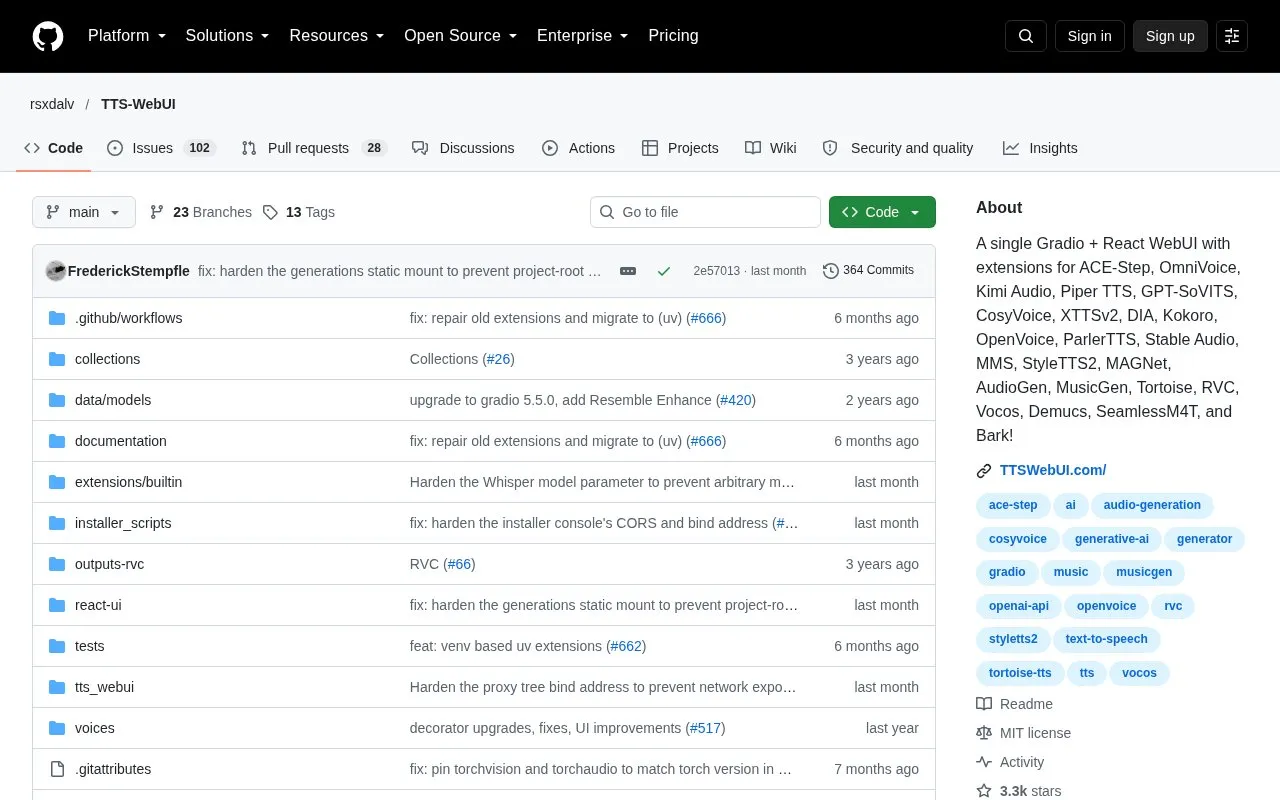The image size is (1280, 800).
Task: Click FrederickStempfle's avatar thumbnail
Action: click(56, 271)
